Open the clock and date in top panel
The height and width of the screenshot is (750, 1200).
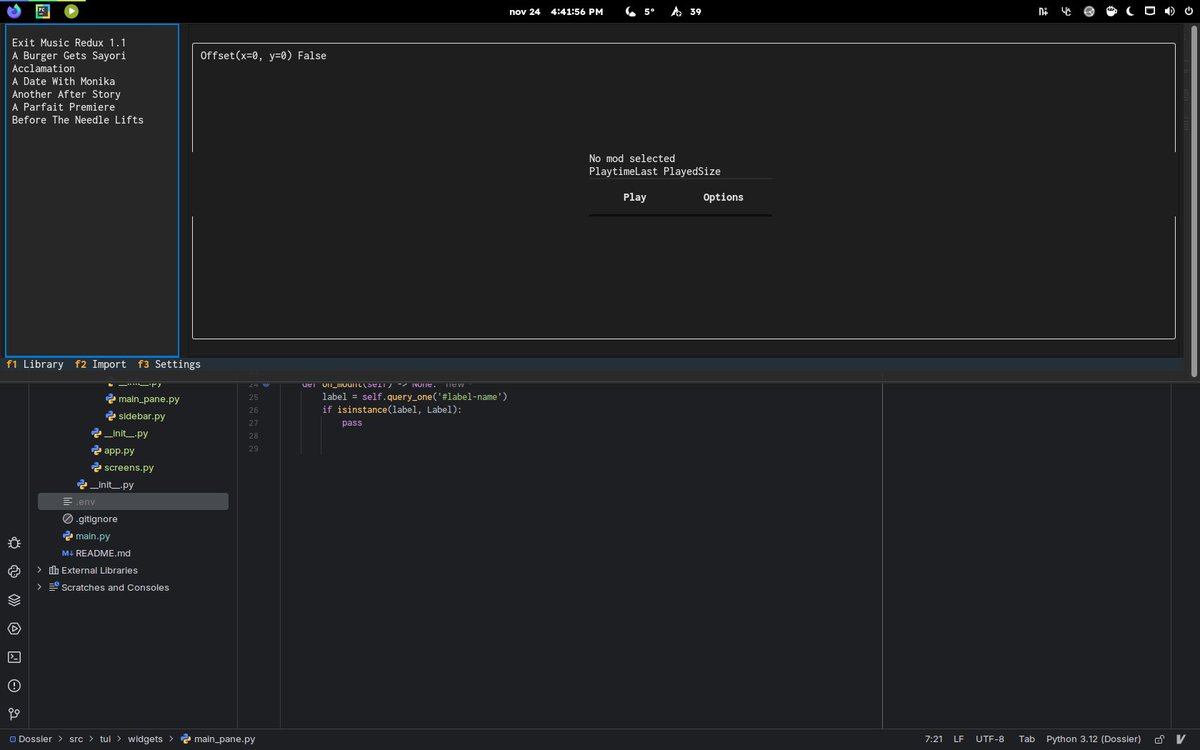click(x=556, y=12)
